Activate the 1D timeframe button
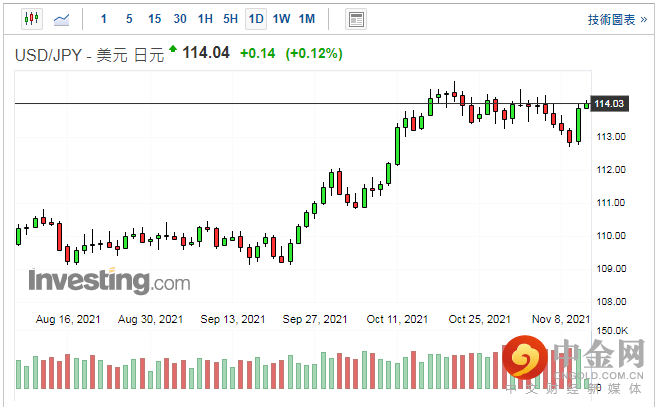The height and width of the screenshot is (407, 659). point(256,19)
